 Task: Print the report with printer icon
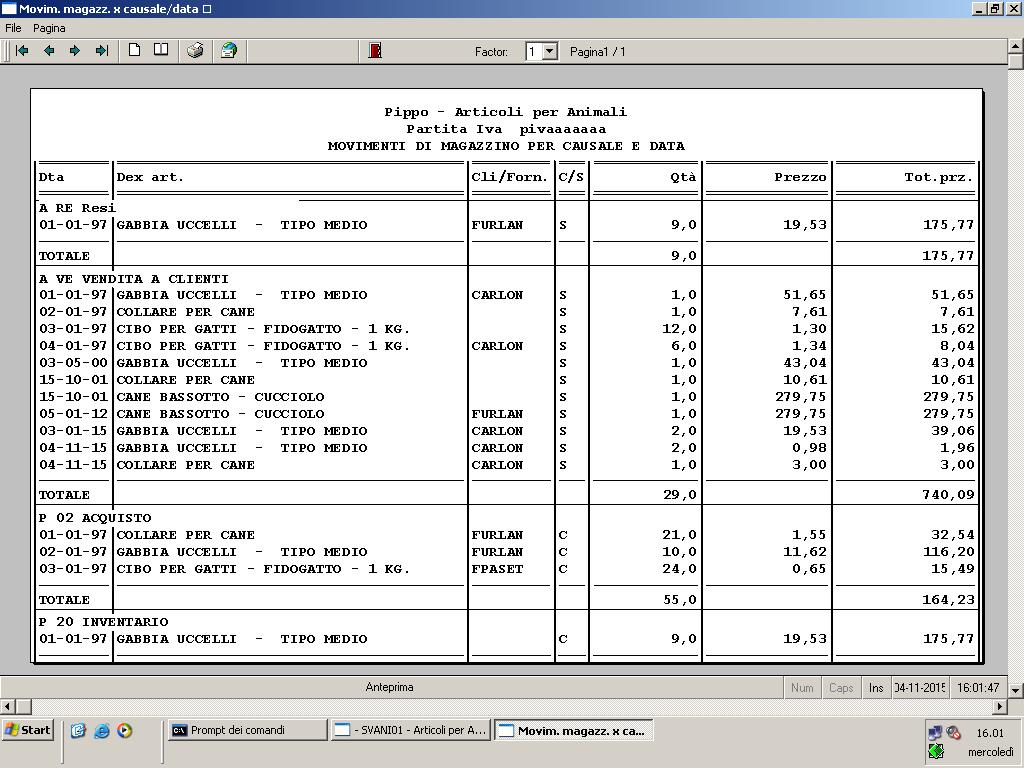pos(195,50)
